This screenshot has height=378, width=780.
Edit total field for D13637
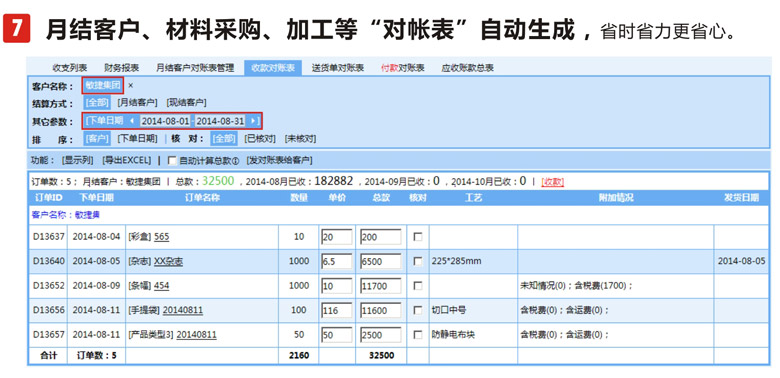381,237
